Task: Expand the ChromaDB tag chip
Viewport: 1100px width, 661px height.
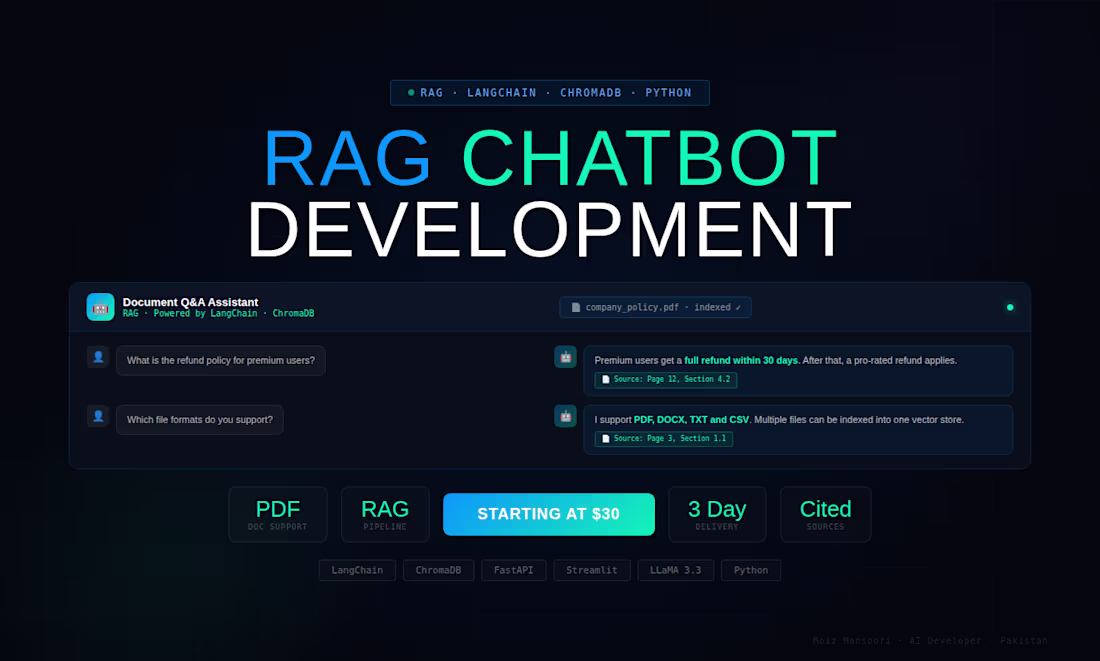Action: click(x=438, y=570)
